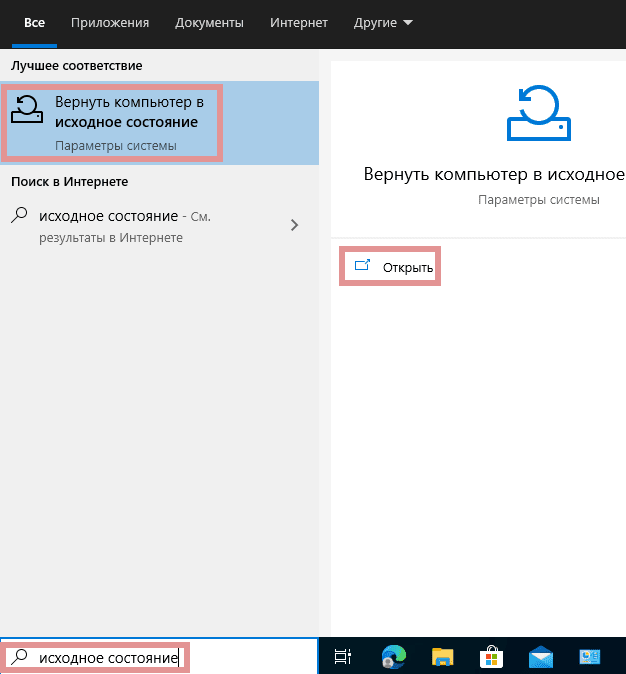
Task: Open Task View from taskbar
Action: pos(343,656)
